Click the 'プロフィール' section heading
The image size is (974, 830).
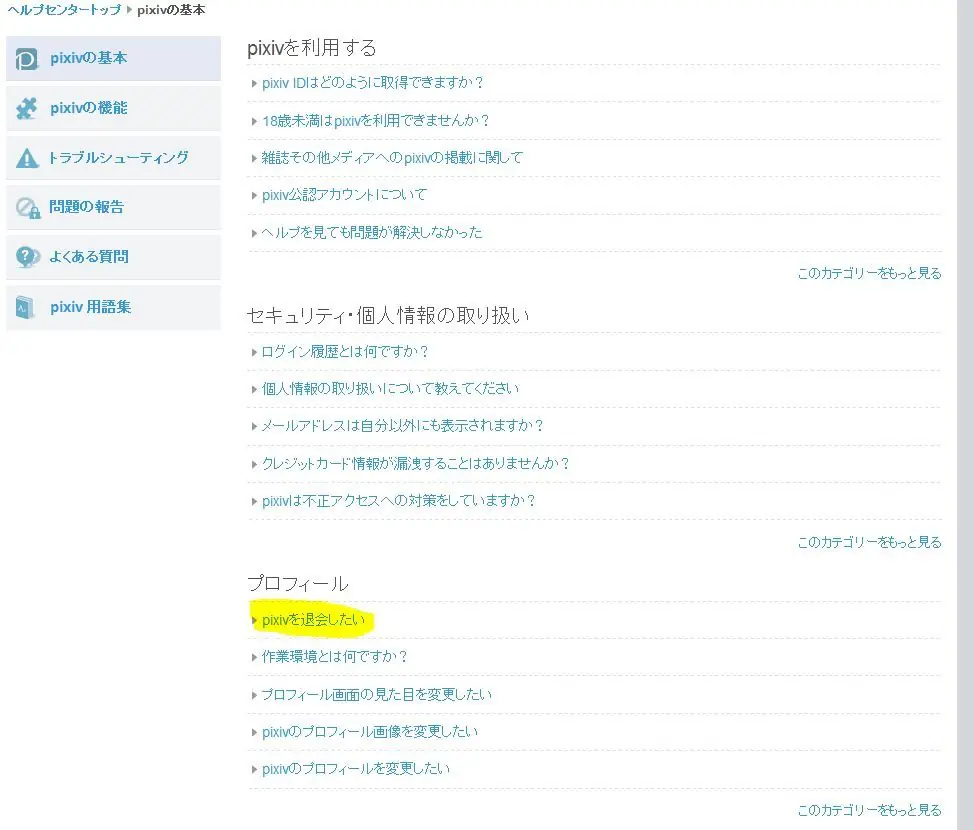click(x=298, y=583)
